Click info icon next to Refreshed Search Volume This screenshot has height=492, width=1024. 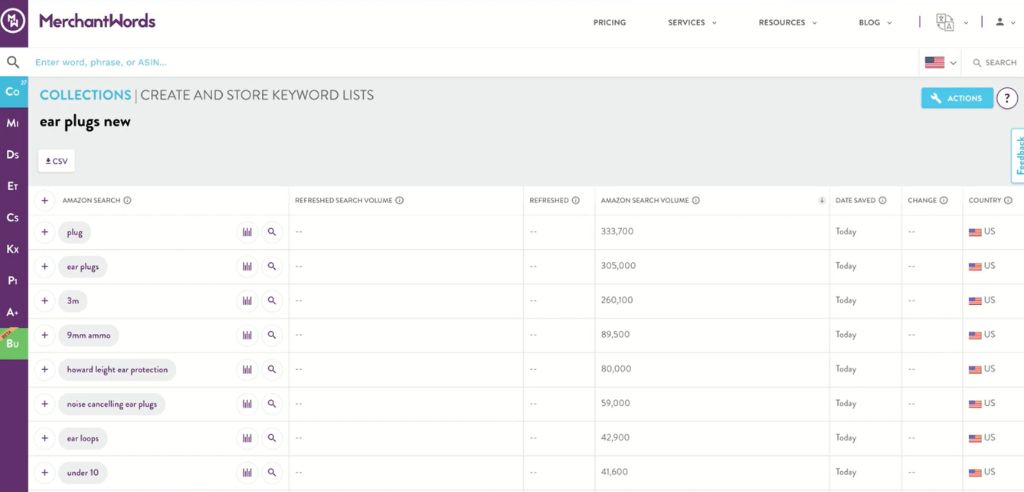point(400,201)
